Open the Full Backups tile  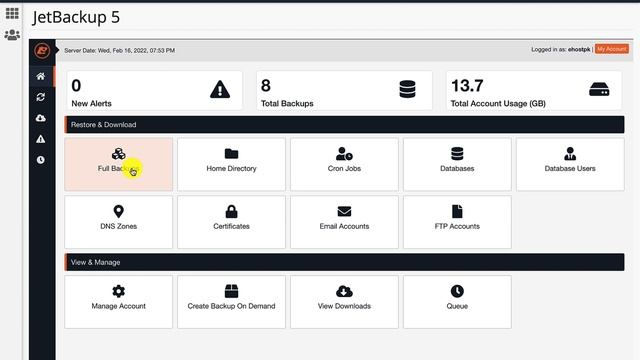118,164
